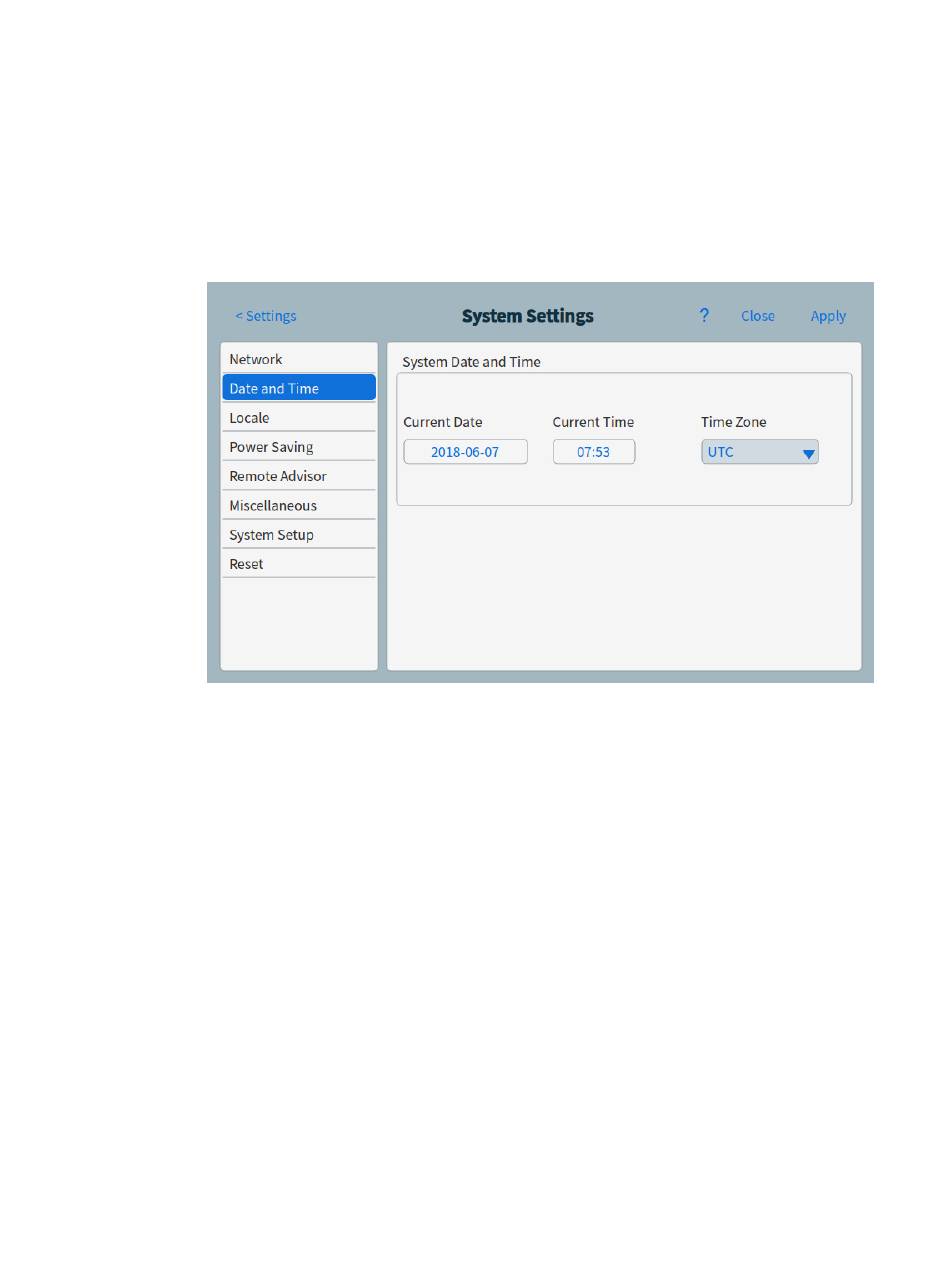Select Network in the settings list
The image size is (950, 1267).
click(299, 359)
